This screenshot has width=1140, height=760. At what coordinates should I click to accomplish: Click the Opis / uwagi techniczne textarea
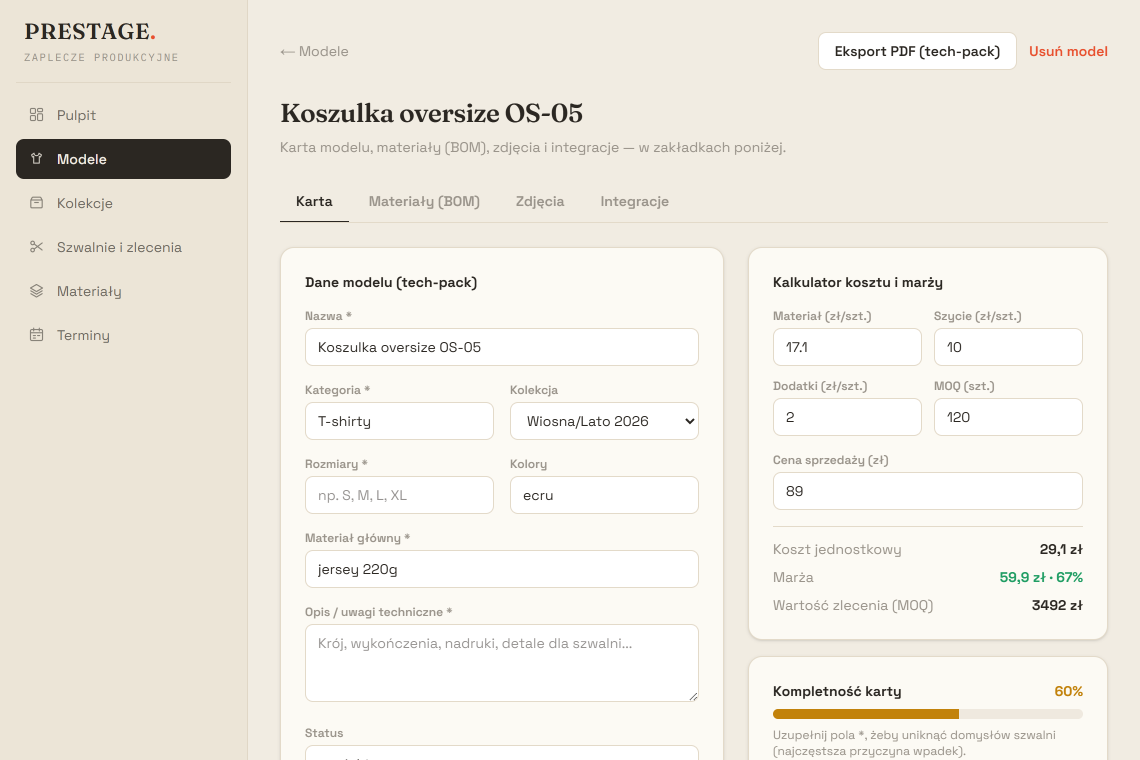502,663
